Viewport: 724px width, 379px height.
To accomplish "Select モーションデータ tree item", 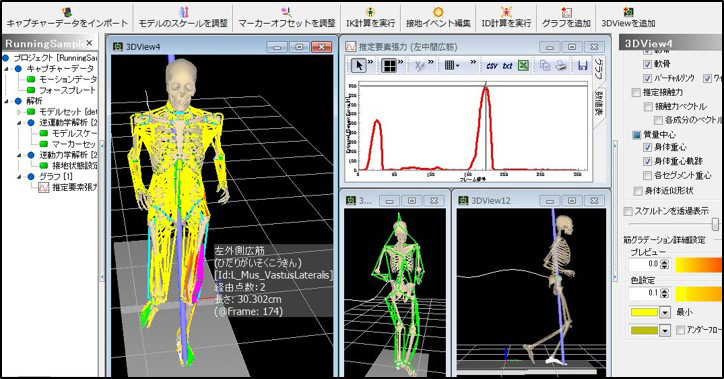I will coord(67,79).
